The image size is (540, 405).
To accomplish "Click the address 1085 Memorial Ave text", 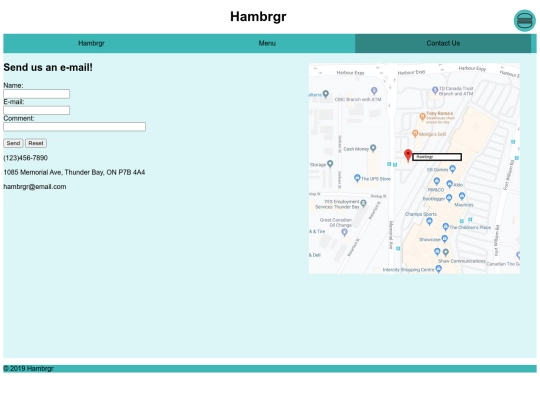I will (74, 172).
